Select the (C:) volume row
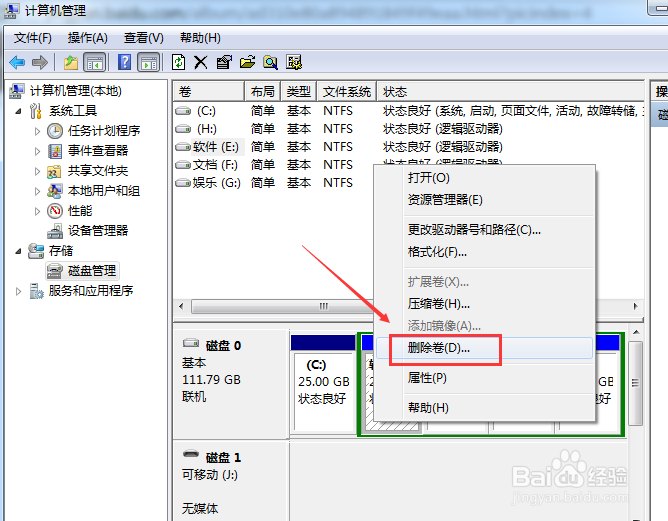668x521 pixels. coord(408,111)
